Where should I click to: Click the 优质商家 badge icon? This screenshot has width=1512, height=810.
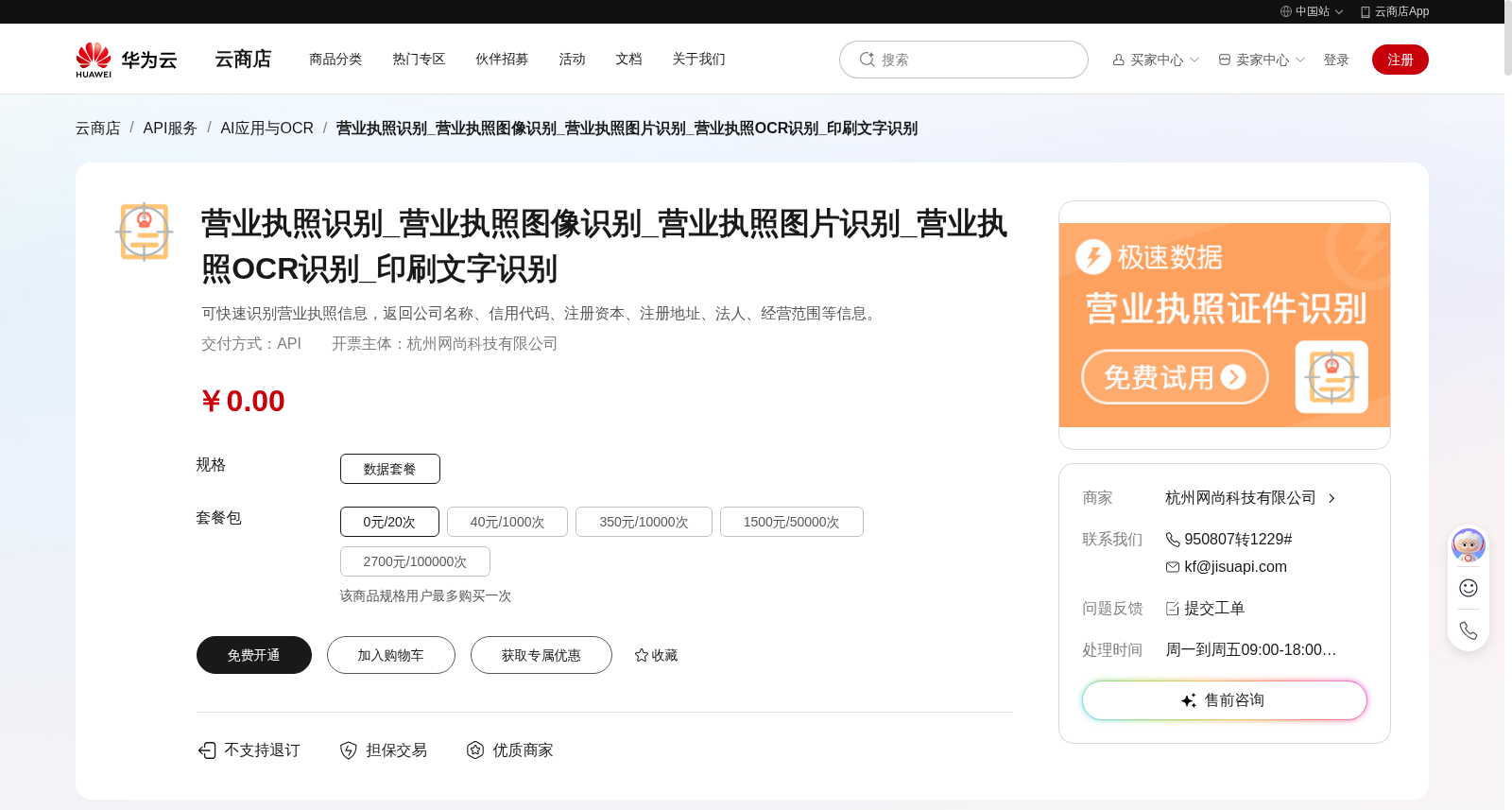click(475, 750)
